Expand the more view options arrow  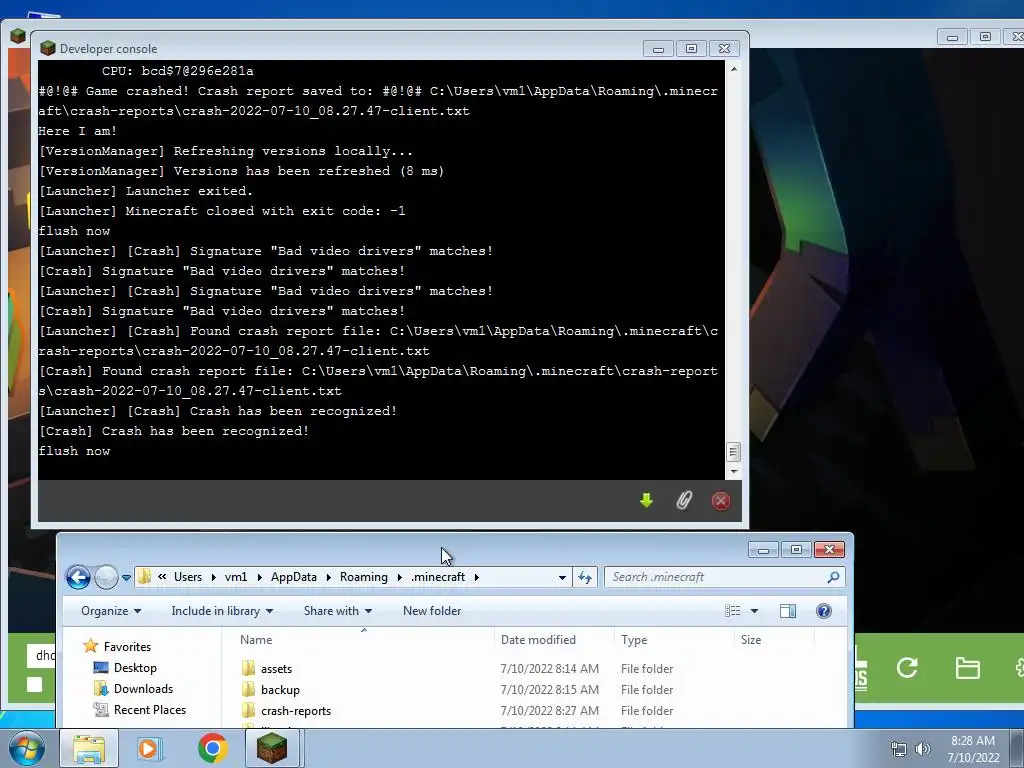(x=754, y=611)
